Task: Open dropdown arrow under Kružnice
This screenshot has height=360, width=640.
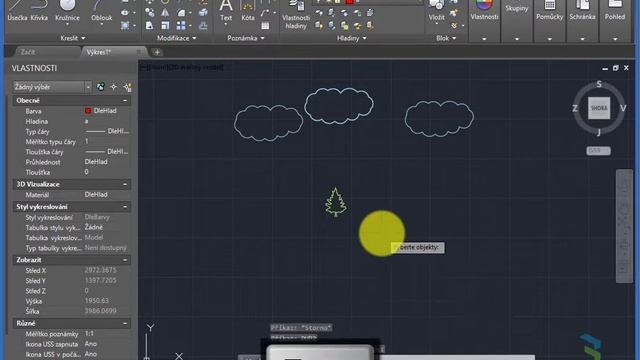Action: [x=67, y=25]
